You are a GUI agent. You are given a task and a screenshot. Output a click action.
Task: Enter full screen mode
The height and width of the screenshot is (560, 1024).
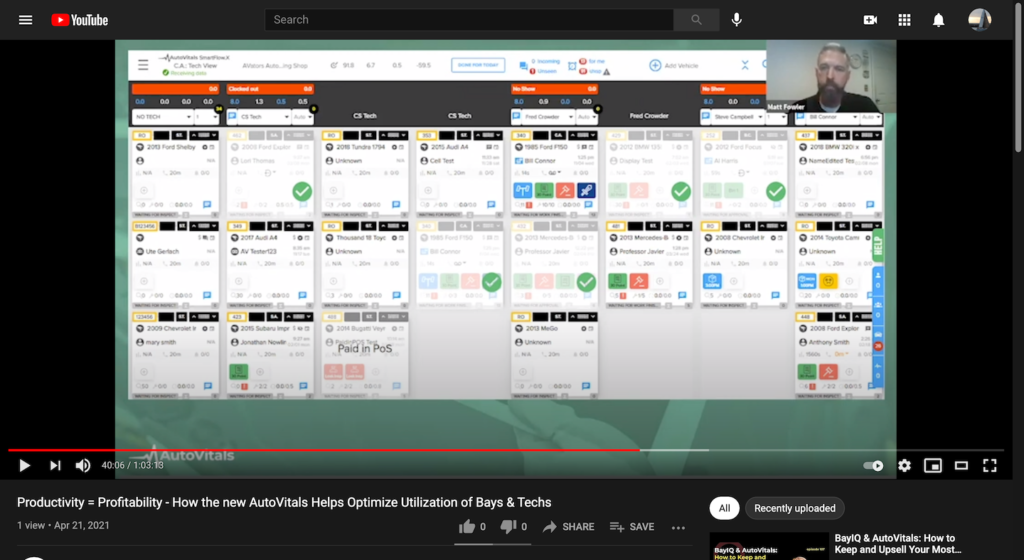point(990,465)
